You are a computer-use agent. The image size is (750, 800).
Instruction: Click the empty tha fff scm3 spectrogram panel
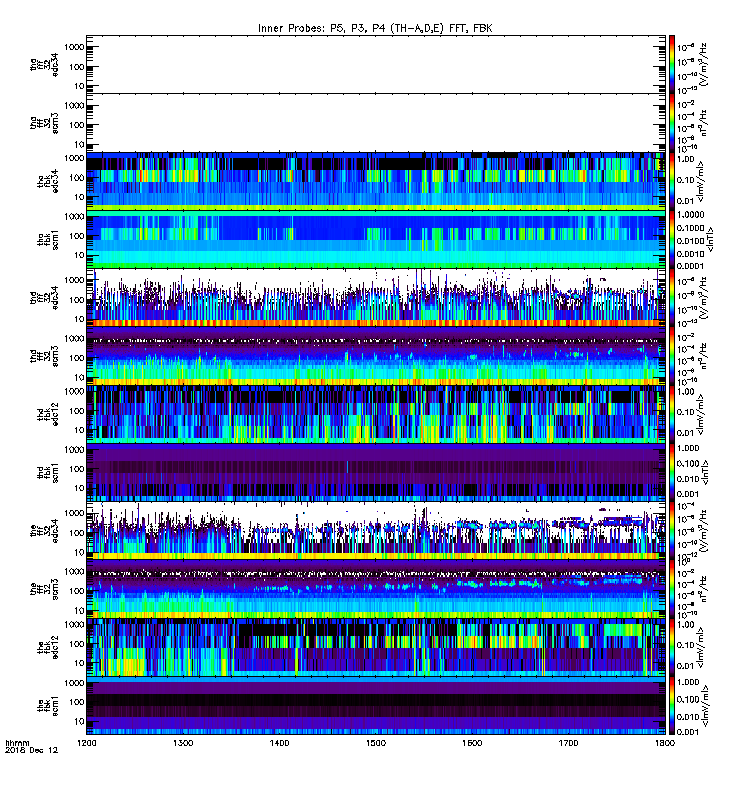coord(376,122)
